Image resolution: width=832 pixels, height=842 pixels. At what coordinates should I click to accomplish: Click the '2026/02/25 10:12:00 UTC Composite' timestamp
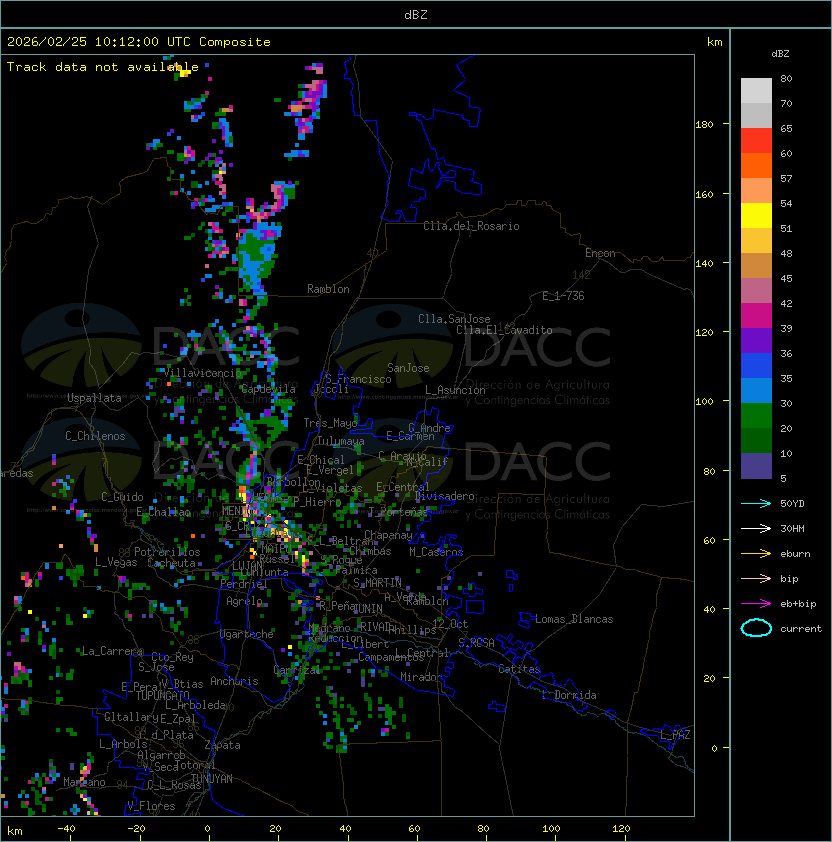click(x=139, y=42)
